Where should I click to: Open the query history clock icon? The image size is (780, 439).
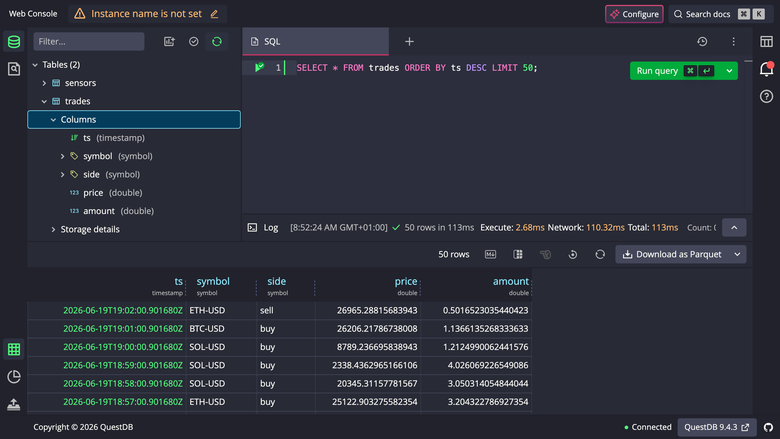tap(702, 42)
